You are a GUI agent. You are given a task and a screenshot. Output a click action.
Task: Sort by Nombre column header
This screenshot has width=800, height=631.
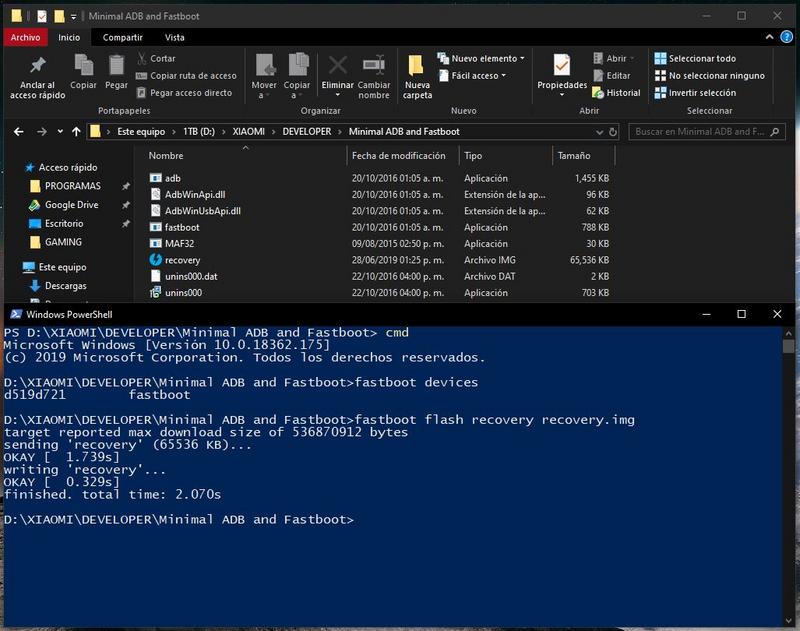coord(241,156)
